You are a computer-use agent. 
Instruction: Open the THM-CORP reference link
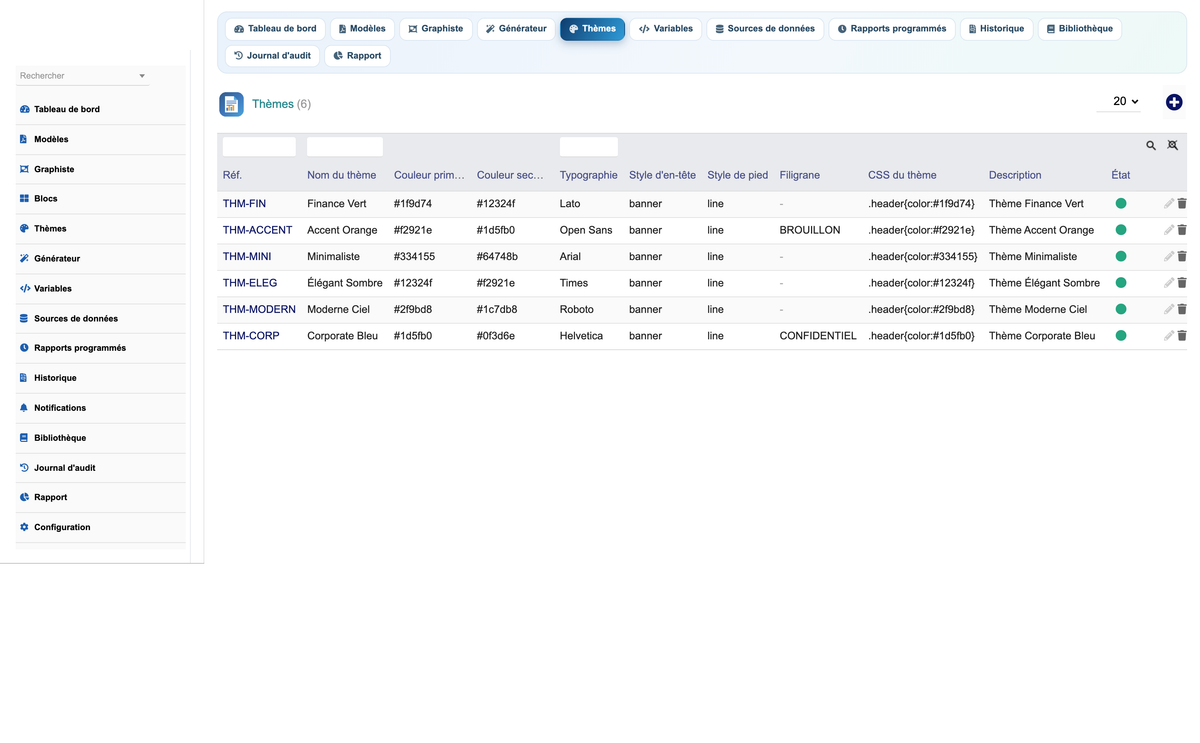pos(251,336)
